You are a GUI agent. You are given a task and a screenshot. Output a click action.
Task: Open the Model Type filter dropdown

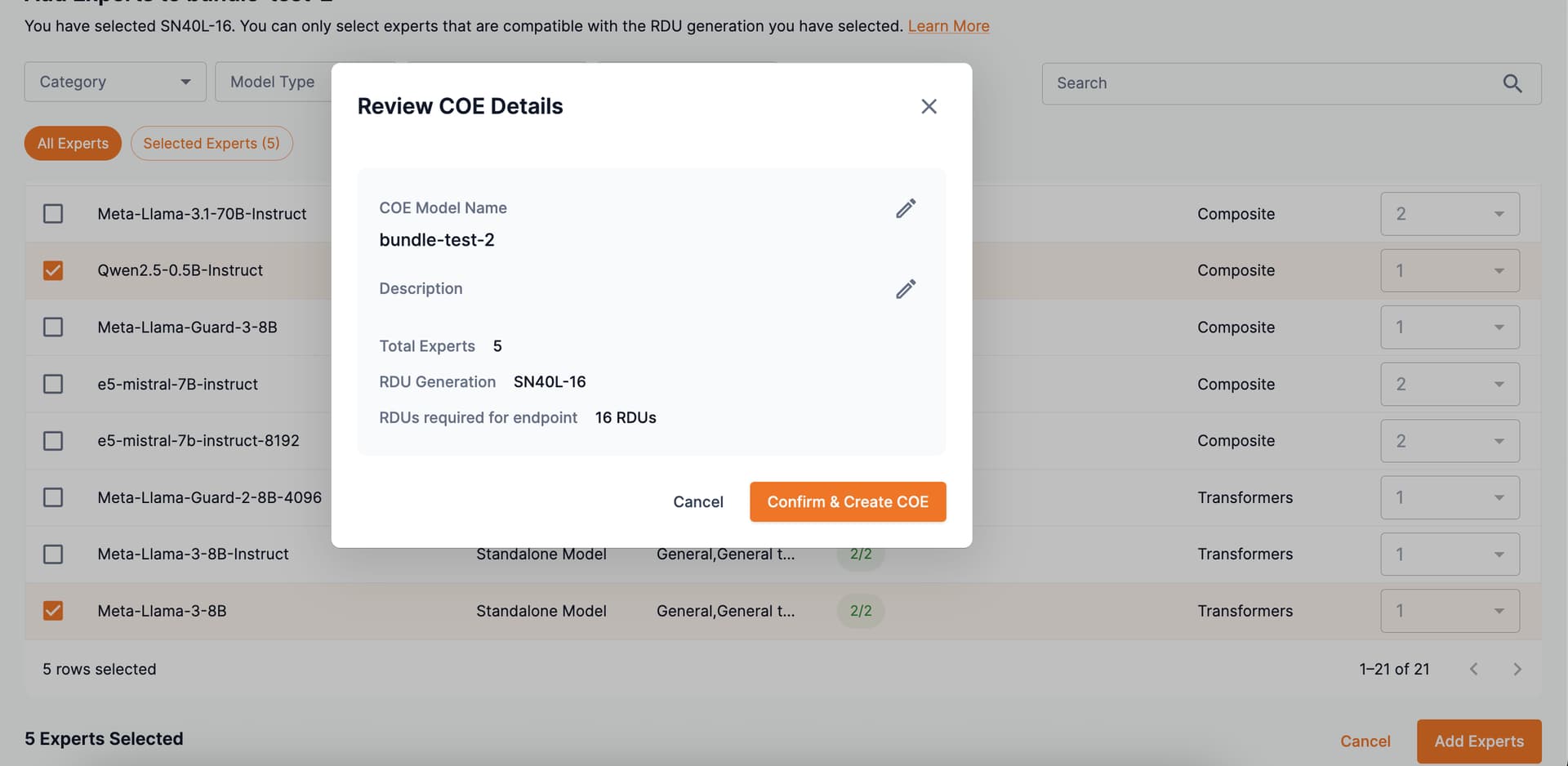pyautogui.click(x=274, y=82)
